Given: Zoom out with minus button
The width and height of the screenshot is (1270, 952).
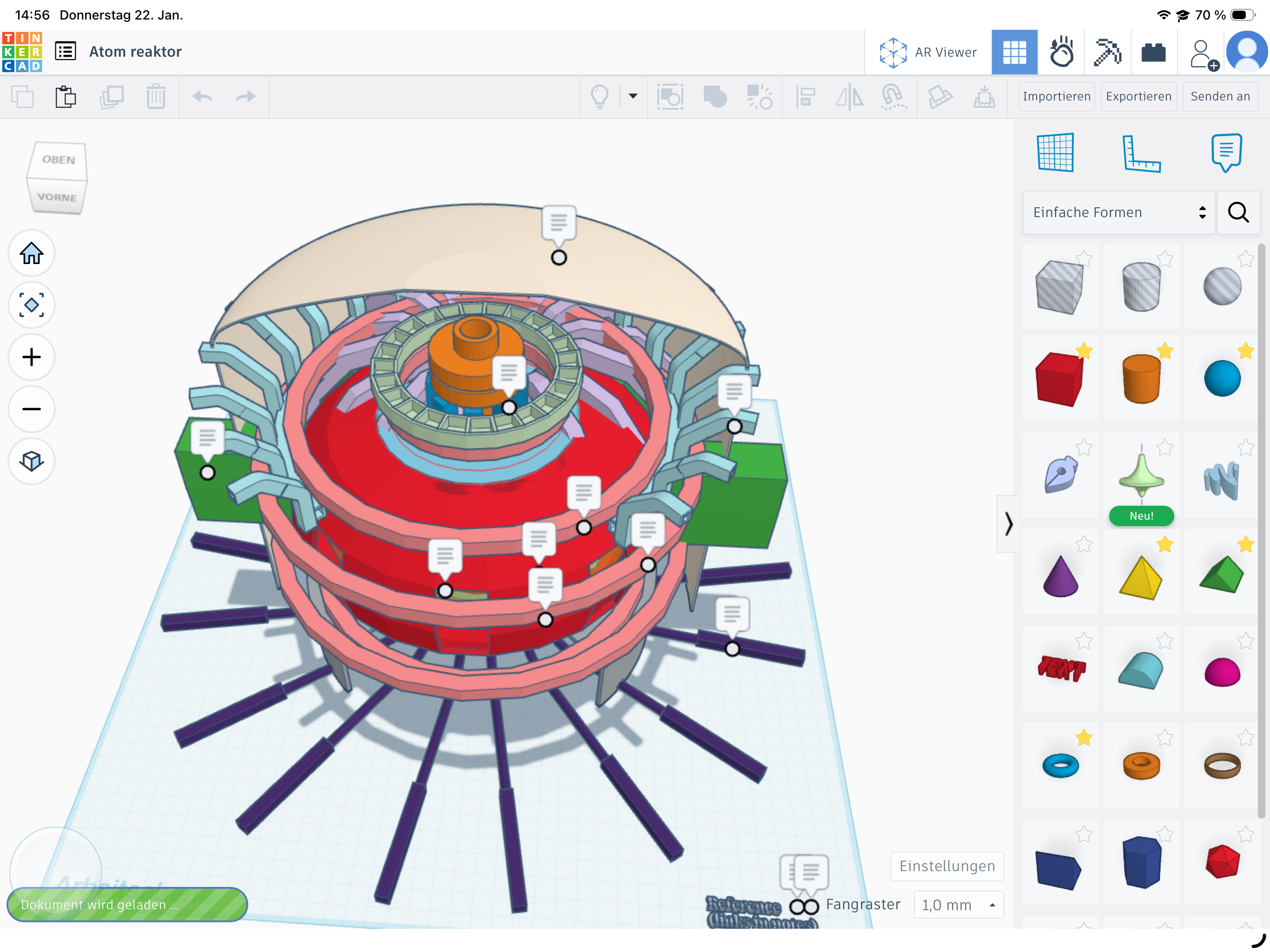Looking at the screenshot, I should (32, 410).
